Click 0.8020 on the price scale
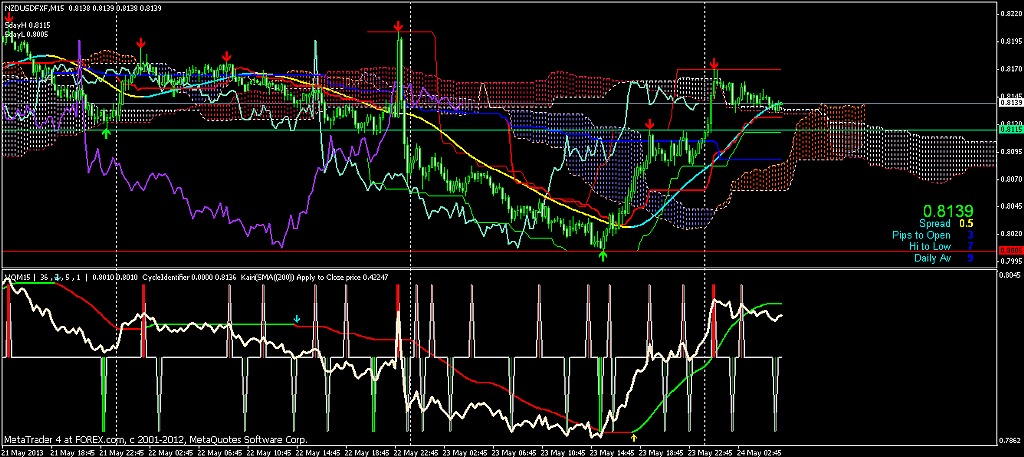The image size is (1024, 457). coord(1011,233)
